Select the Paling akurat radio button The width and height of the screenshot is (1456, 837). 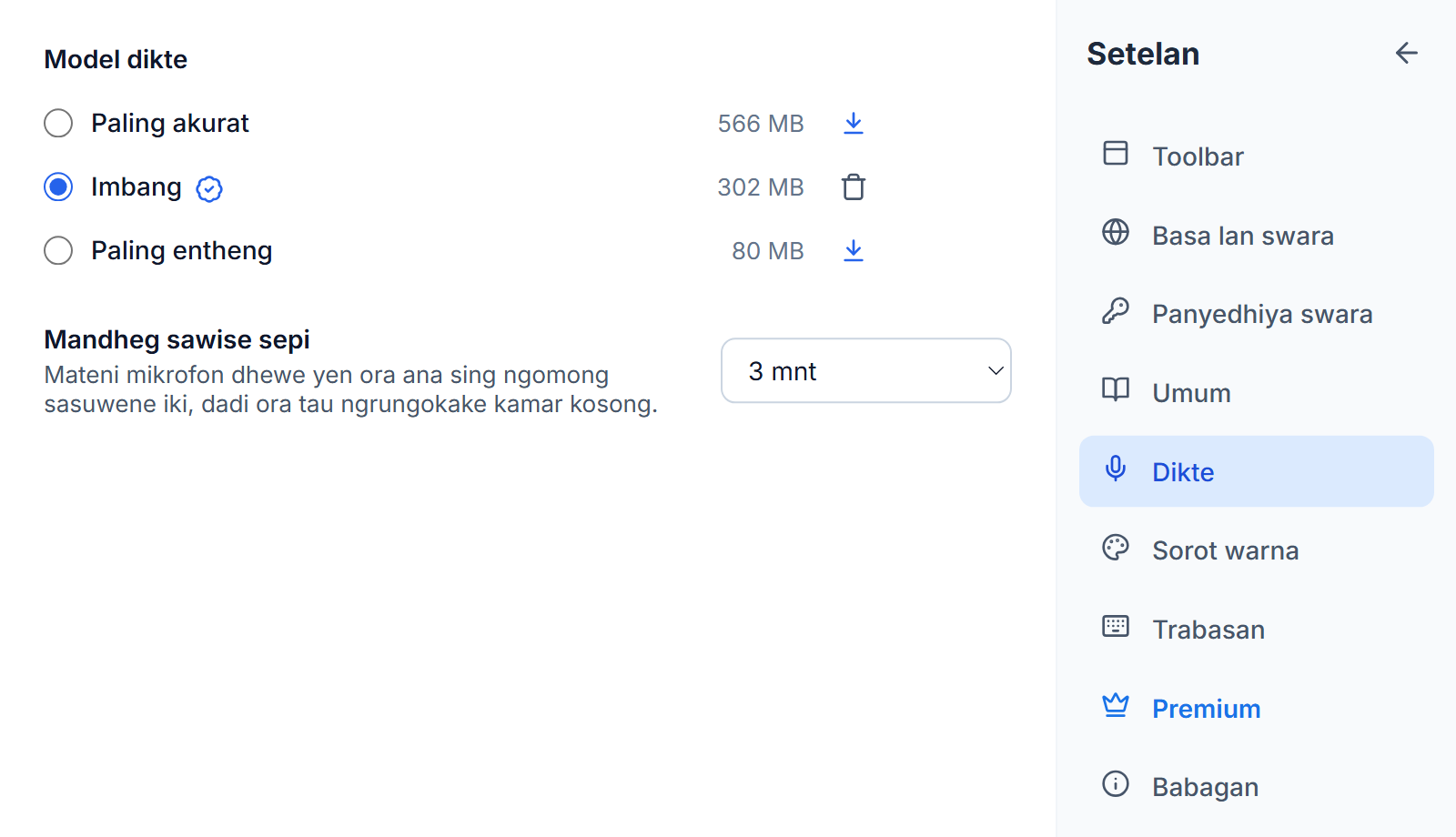pyautogui.click(x=58, y=123)
